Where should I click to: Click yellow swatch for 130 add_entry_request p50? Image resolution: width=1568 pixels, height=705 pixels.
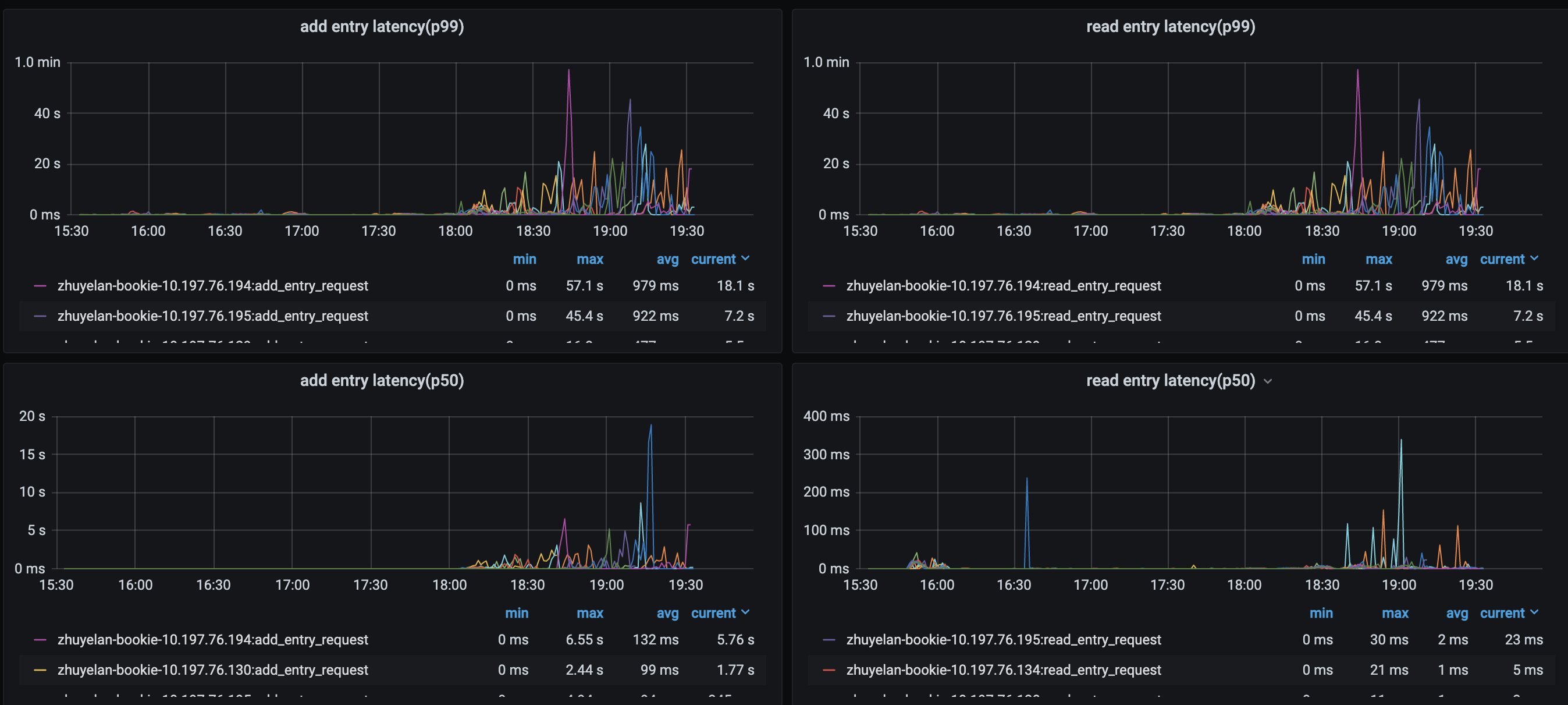[x=40, y=669]
